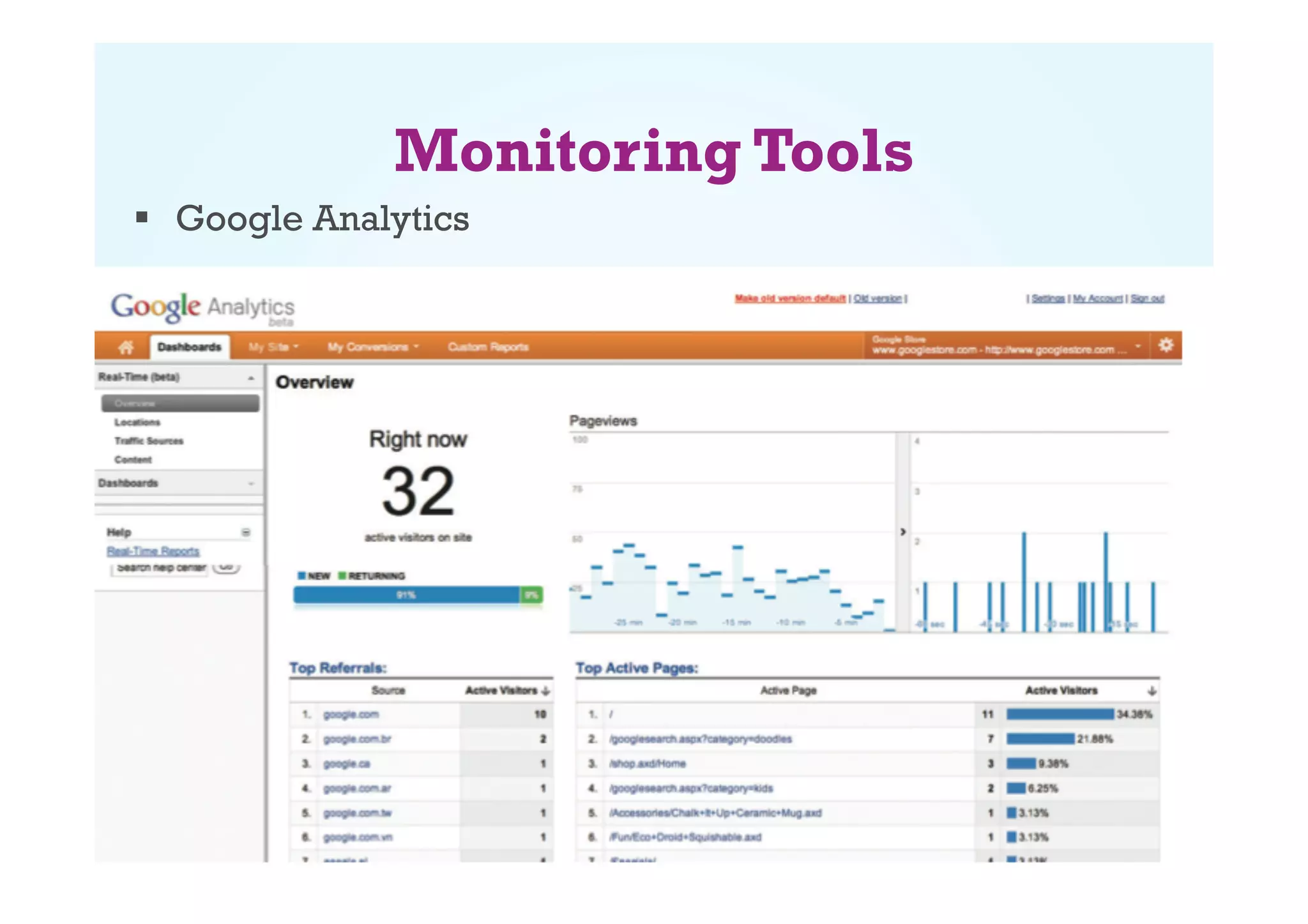This screenshot has height=924, width=1308.
Task: Click the Sign out link
Action: 1147,298
